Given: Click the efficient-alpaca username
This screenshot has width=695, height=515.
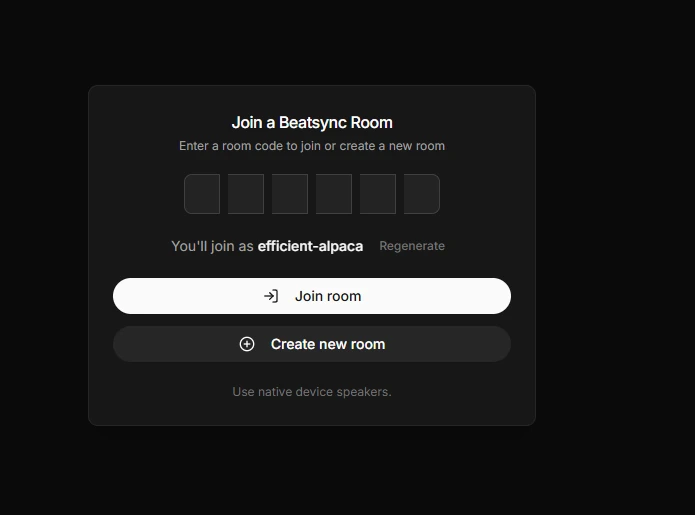Looking at the screenshot, I should pyautogui.click(x=310, y=246).
